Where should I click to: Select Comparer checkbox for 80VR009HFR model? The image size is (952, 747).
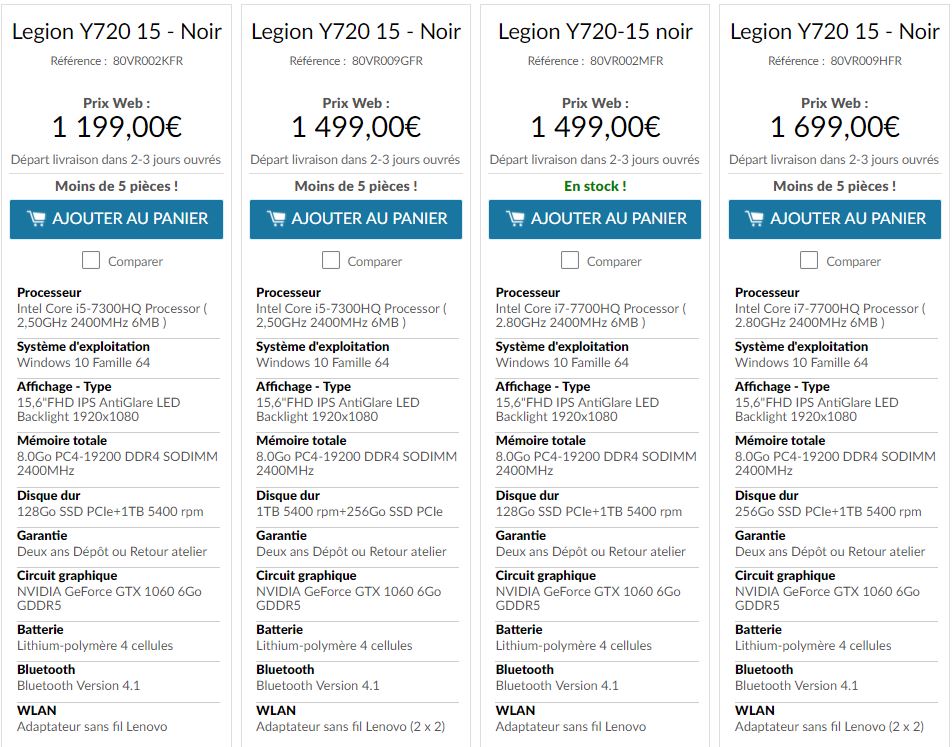pyautogui.click(x=809, y=261)
